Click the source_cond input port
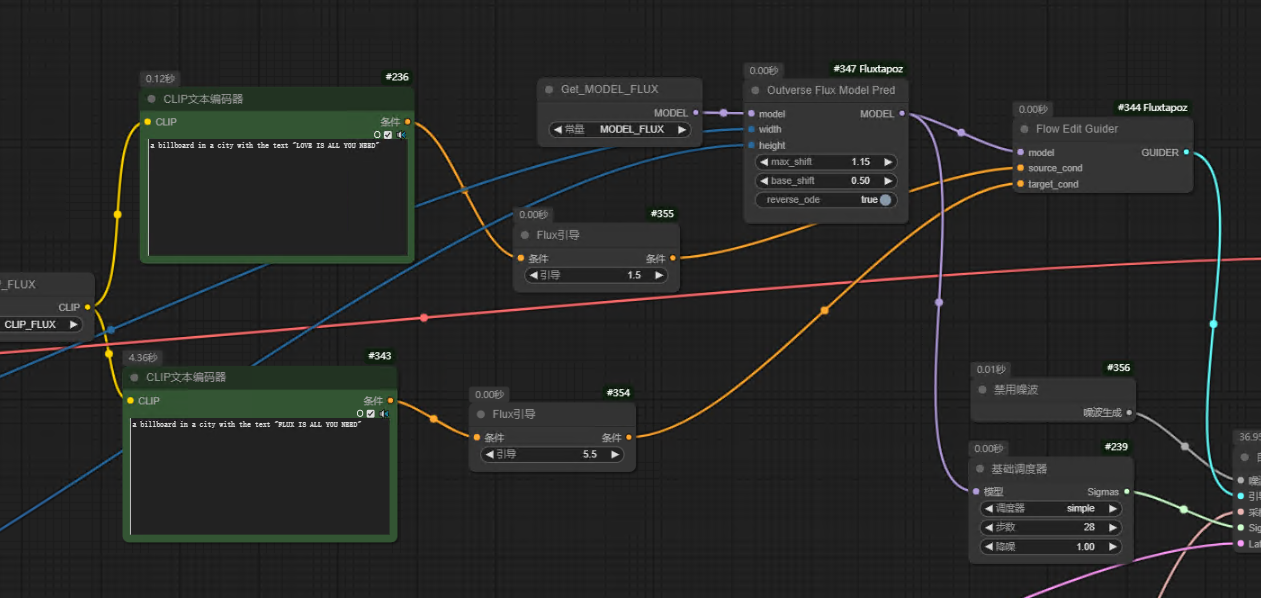Image resolution: width=1261 pixels, height=598 pixels. (x=1020, y=168)
